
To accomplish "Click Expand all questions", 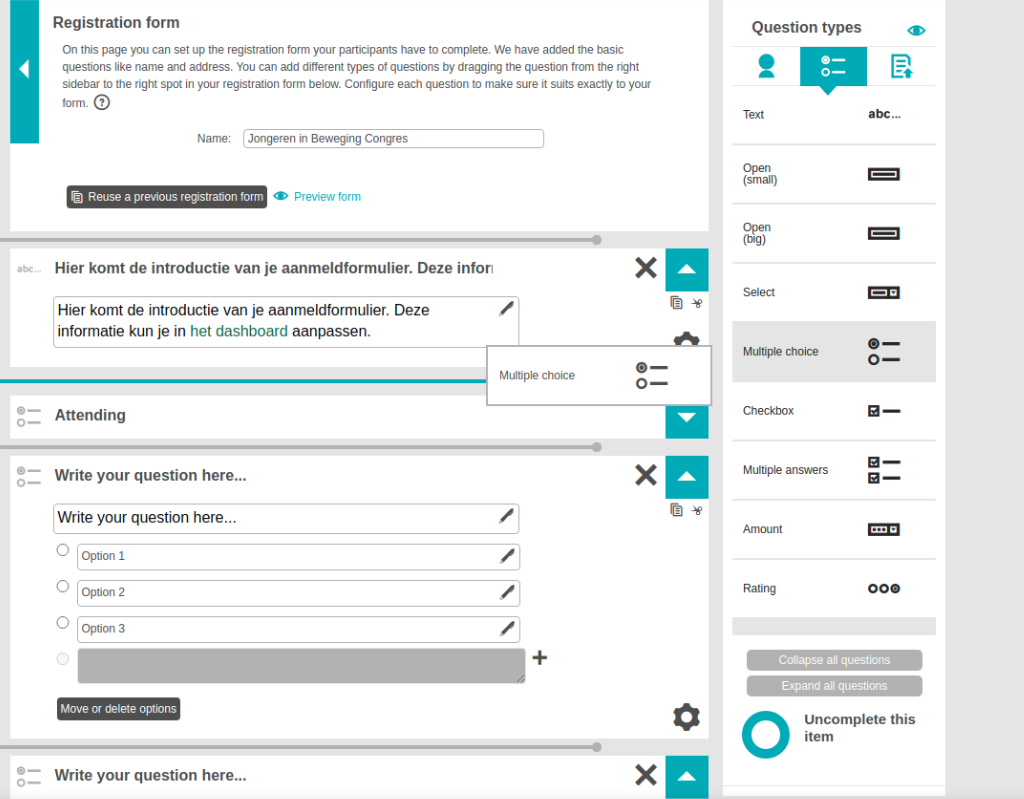I will pyautogui.click(x=834, y=686).
